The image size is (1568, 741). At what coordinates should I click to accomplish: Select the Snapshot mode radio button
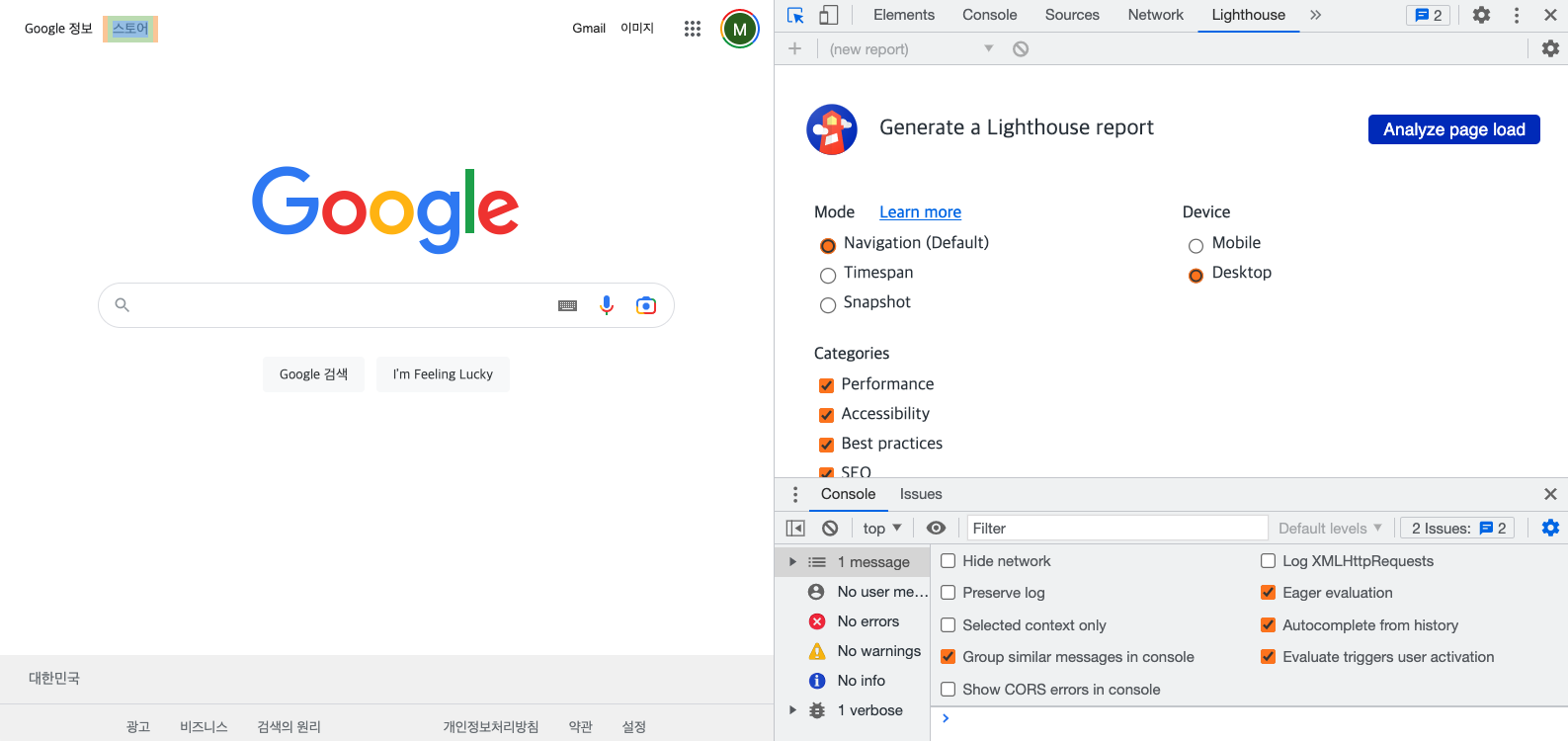point(828,305)
